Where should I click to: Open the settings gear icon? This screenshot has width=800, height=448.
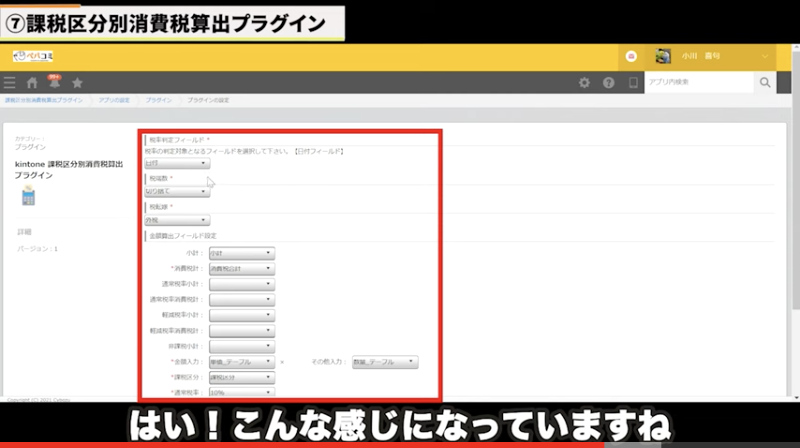click(x=584, y=82)
